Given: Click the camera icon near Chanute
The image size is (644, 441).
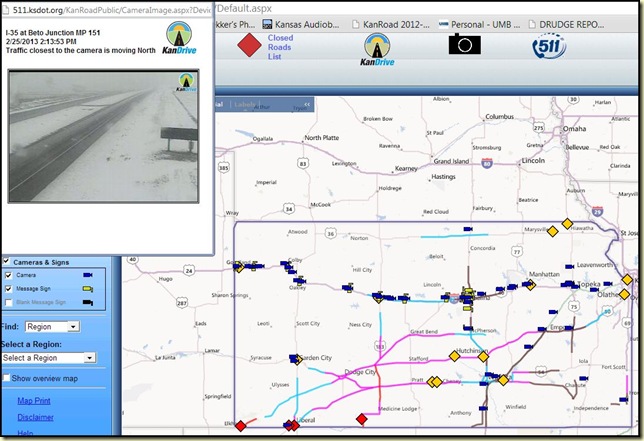Looking at the screenshot, I should 583,378.
